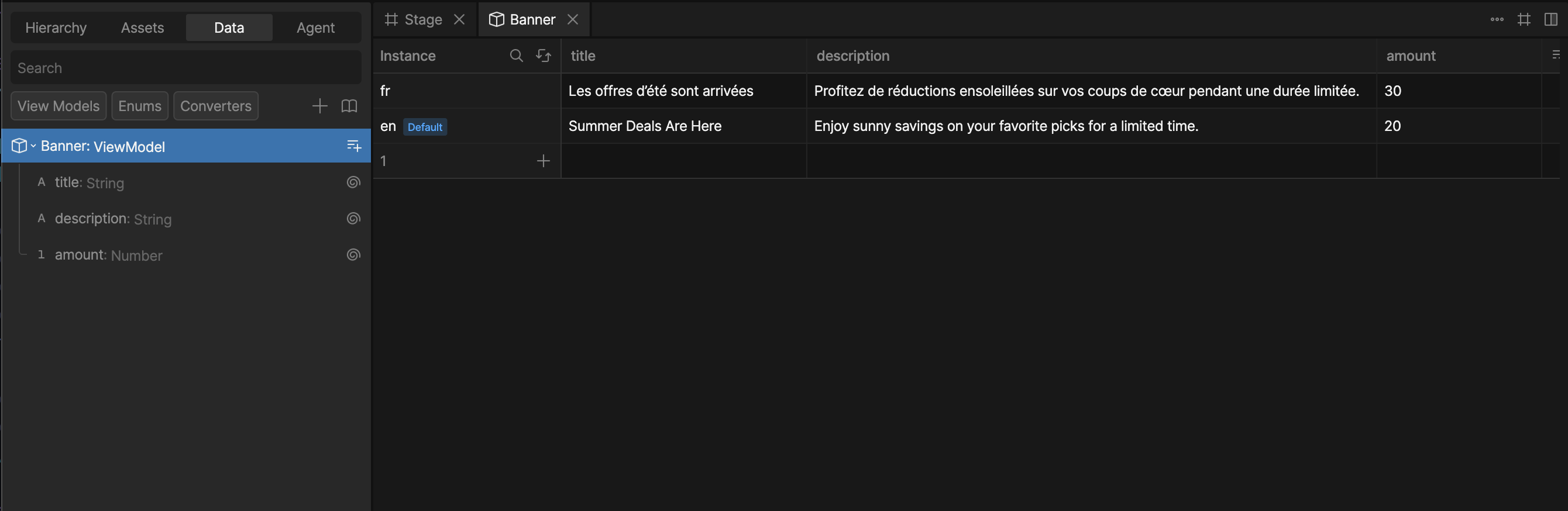
Task: Open the Agent tab
Action: 315,27
